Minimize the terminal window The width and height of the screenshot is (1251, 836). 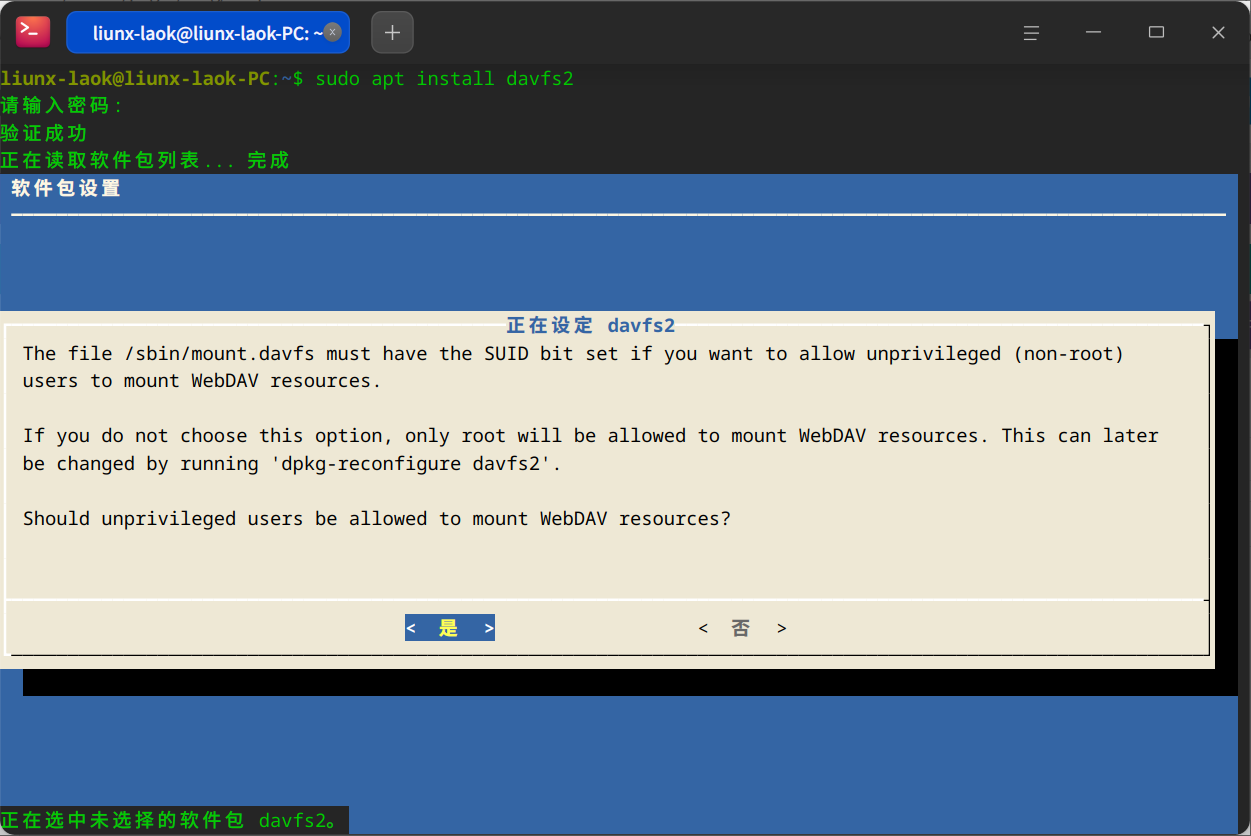pyautogui.click(x=1094, y=33)
